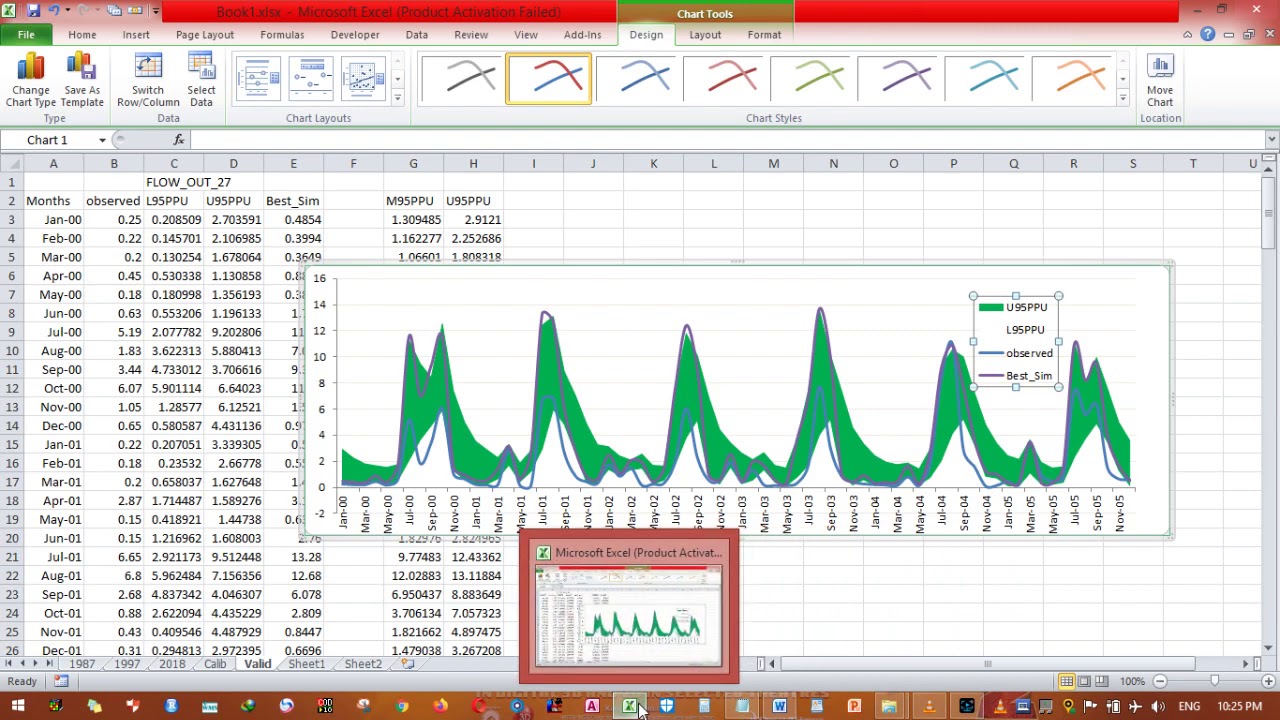The image size is (1280, 720).
Task: Switch to the Insert tab
Action: click(x=136, y=35)
